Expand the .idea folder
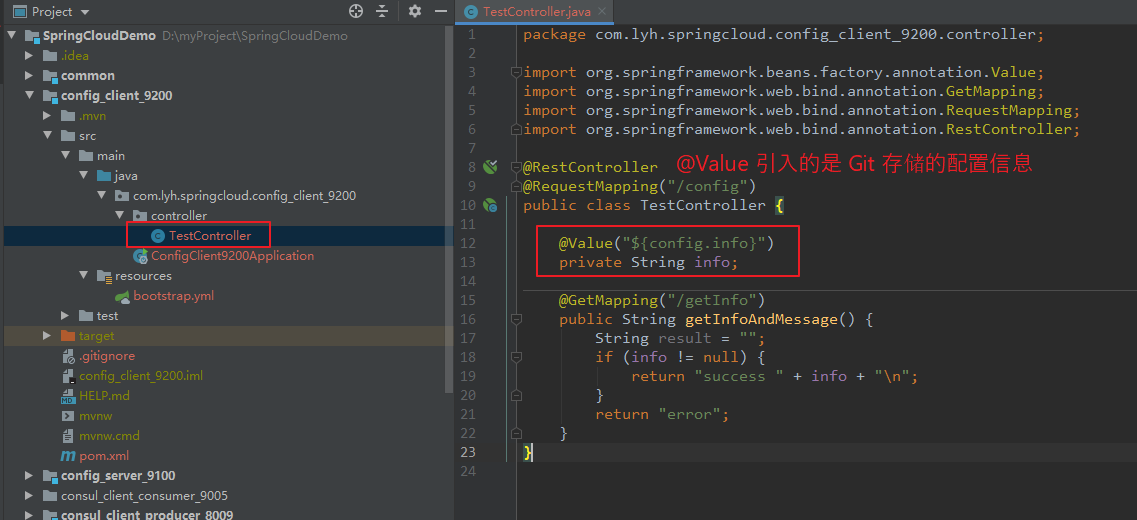 29,56
